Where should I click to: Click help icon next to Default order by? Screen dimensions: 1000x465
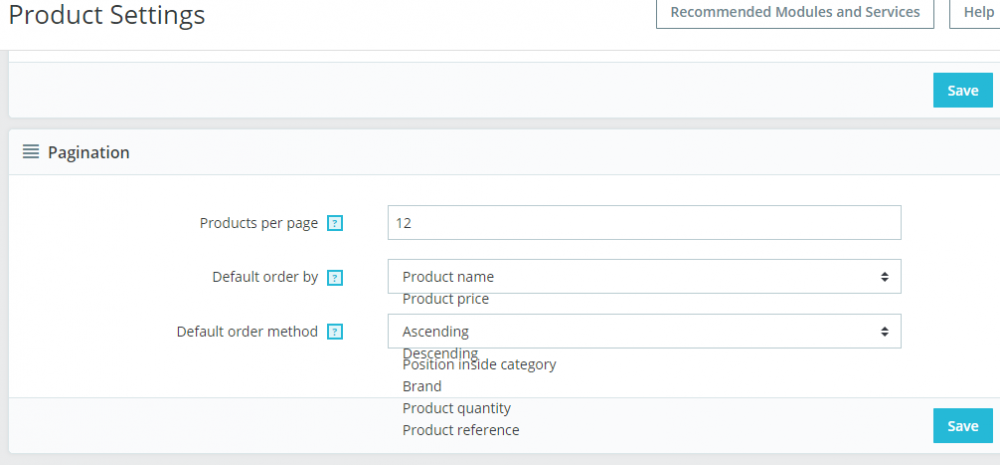point(335,277)
